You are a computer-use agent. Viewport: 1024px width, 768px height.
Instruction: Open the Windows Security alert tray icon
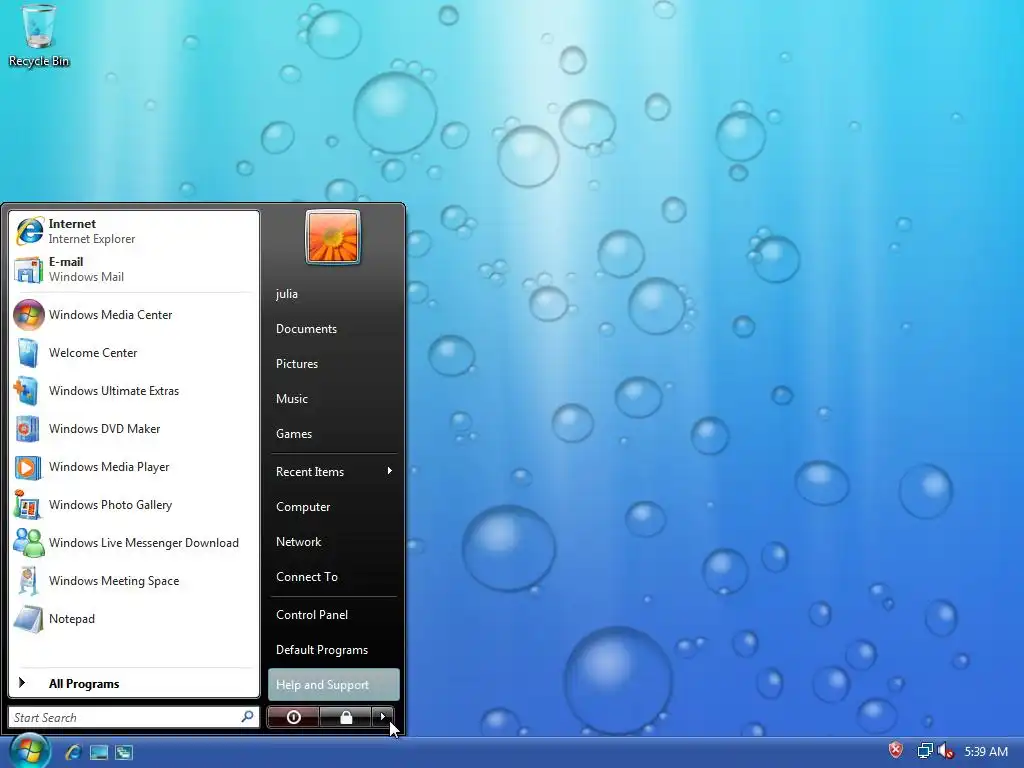click(x=895, y=750)
